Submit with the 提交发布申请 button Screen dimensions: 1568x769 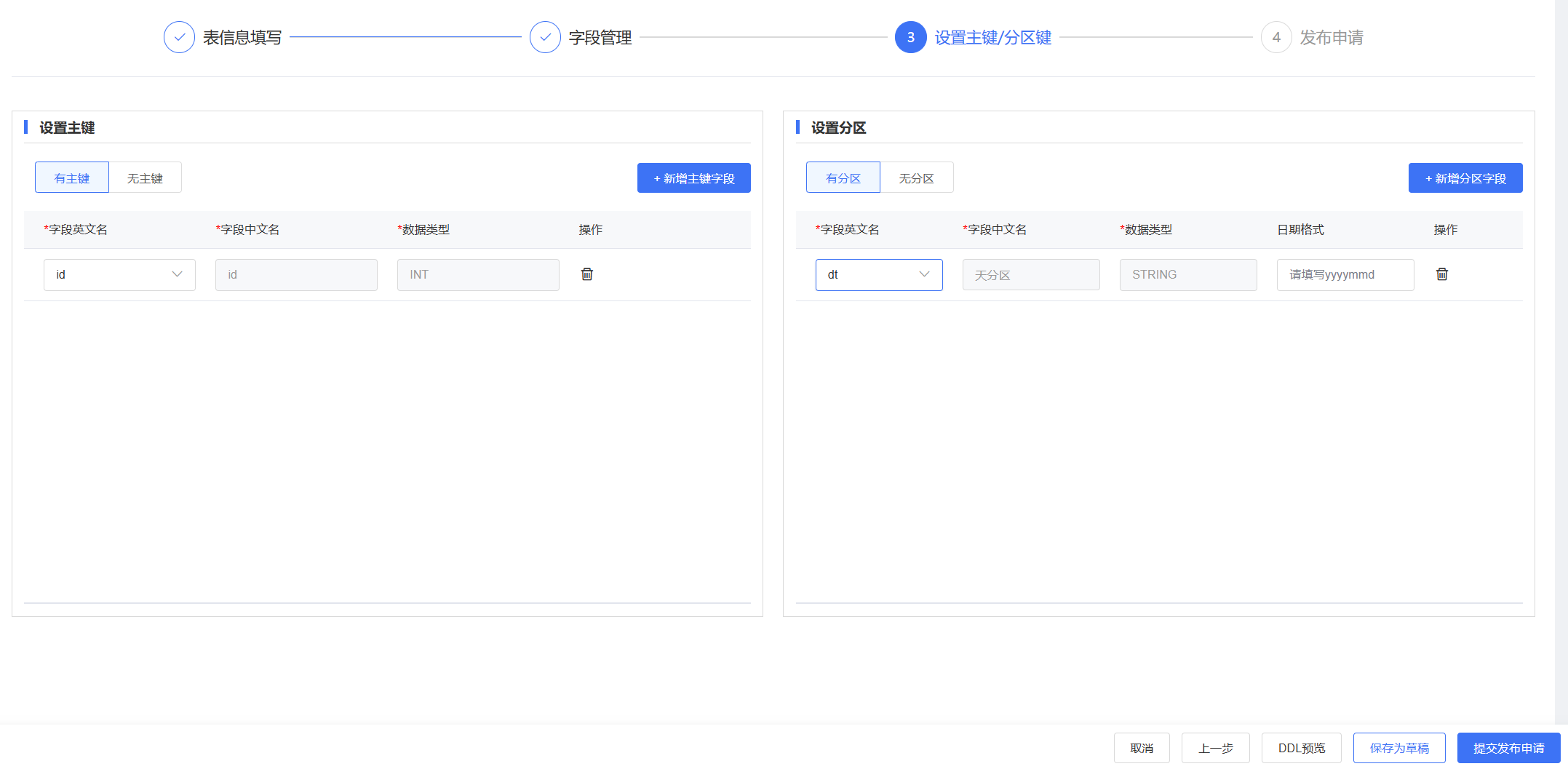point(1509,748)
